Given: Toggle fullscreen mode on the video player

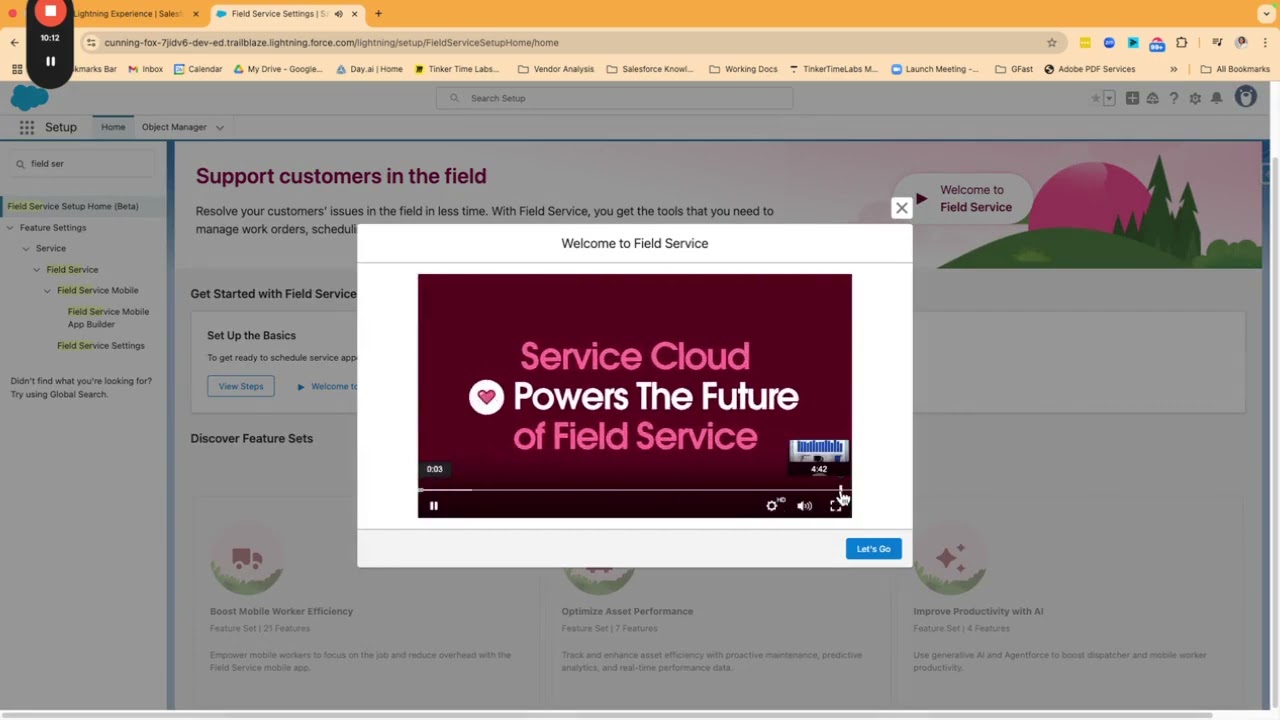Looking at the screenshot, I should point(836,505).
